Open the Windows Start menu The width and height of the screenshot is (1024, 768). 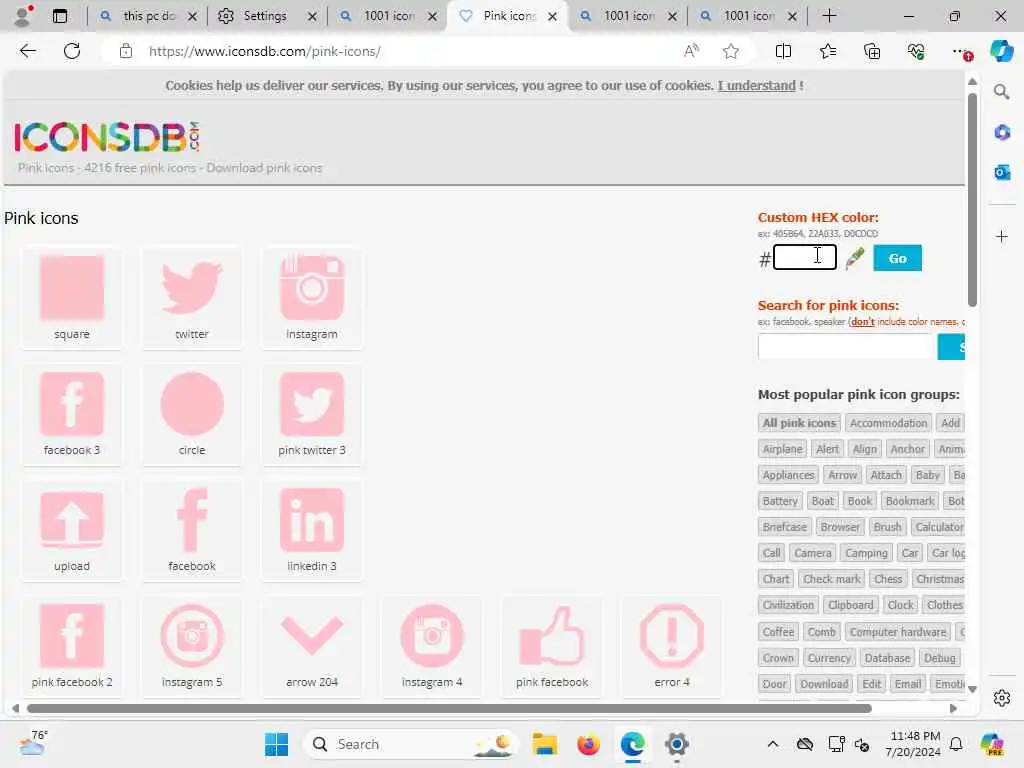[276, 744]
